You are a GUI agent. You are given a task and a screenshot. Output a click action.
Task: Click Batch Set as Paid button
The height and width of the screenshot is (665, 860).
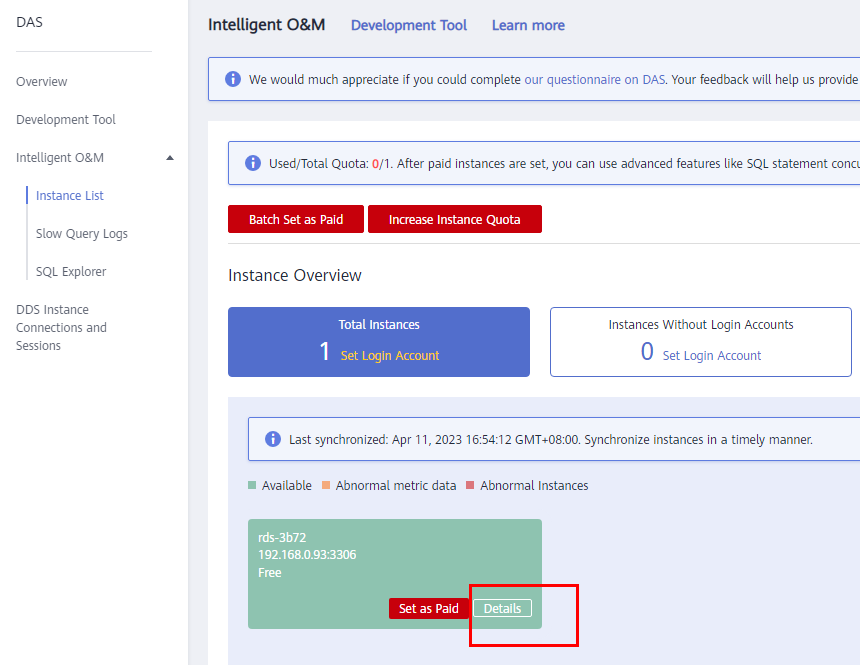296,219
